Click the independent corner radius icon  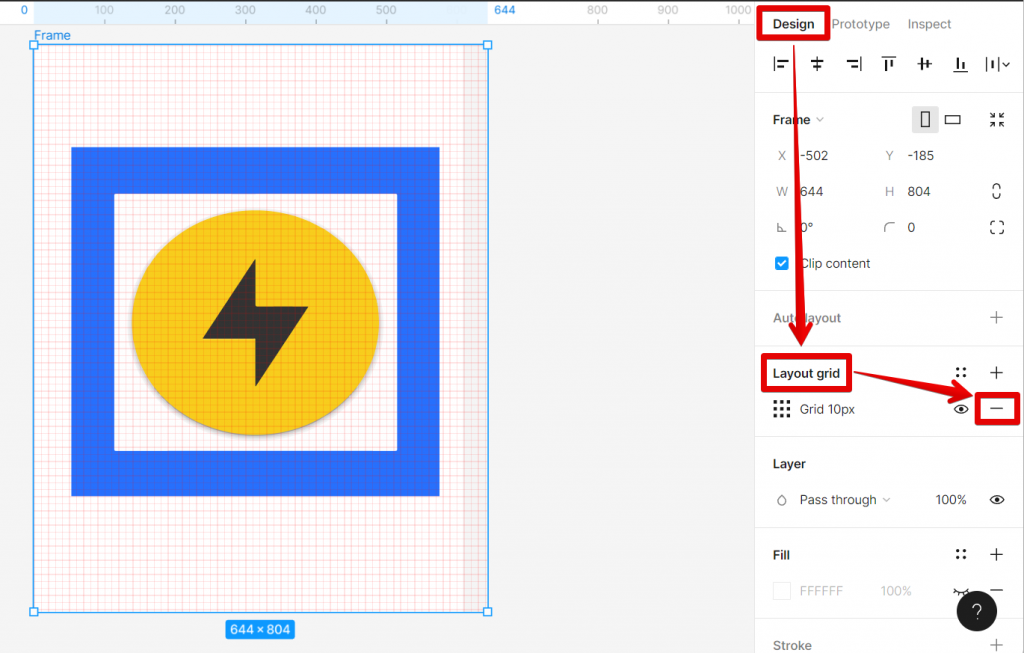pyautogui.click(x=996, y=227)
